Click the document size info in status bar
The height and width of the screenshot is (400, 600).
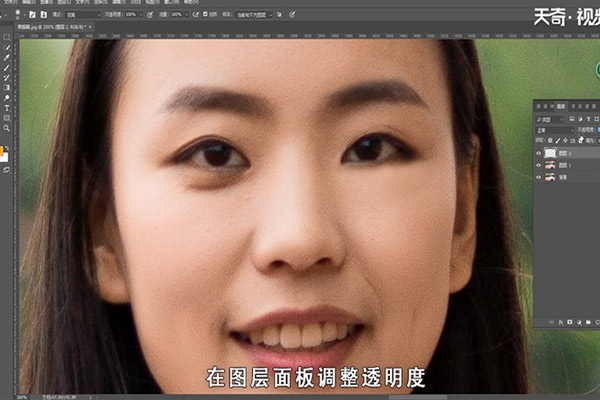[58, 397]
